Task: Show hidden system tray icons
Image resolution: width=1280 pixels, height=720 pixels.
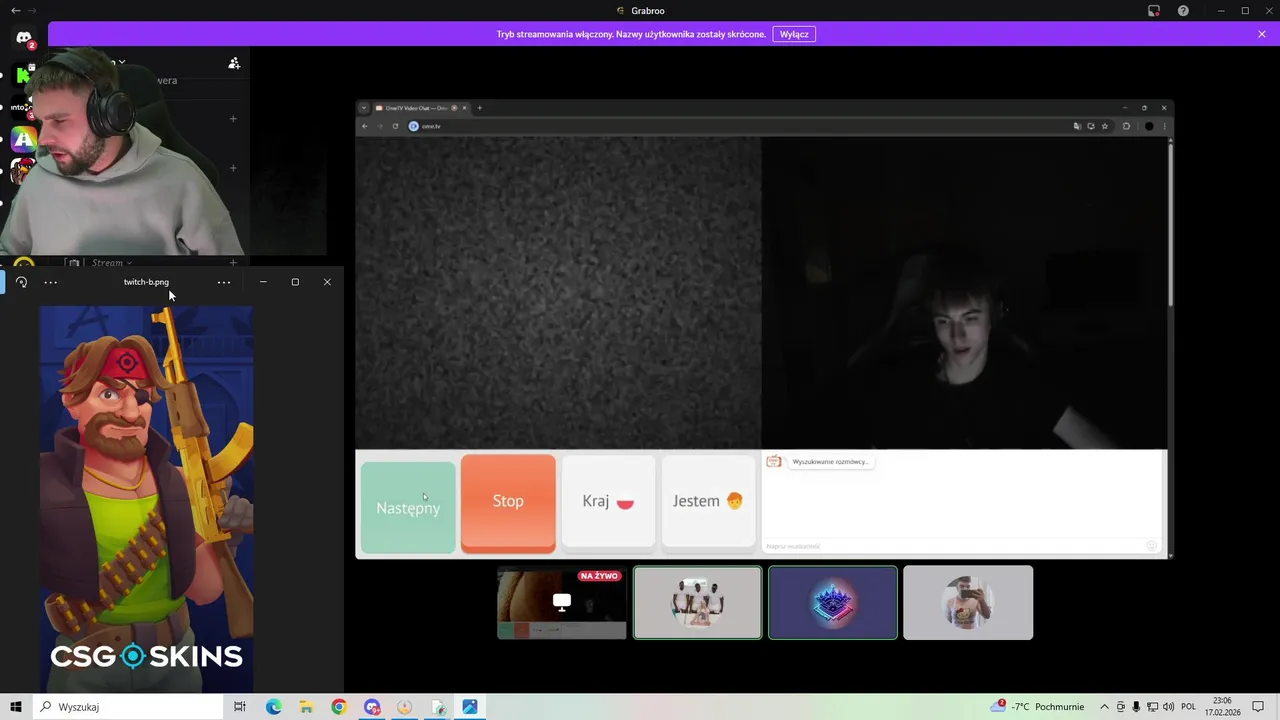Action: [x=1104, y=707]
